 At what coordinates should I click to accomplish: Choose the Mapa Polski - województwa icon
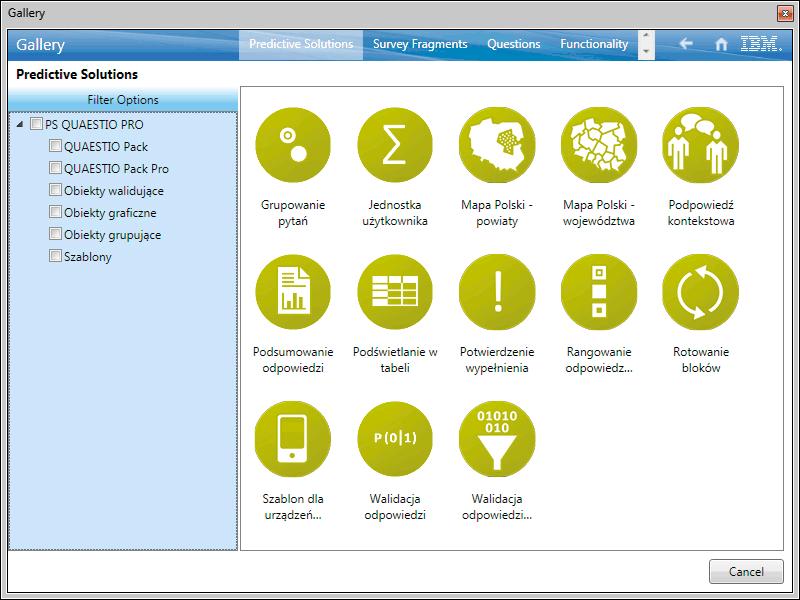599,145
